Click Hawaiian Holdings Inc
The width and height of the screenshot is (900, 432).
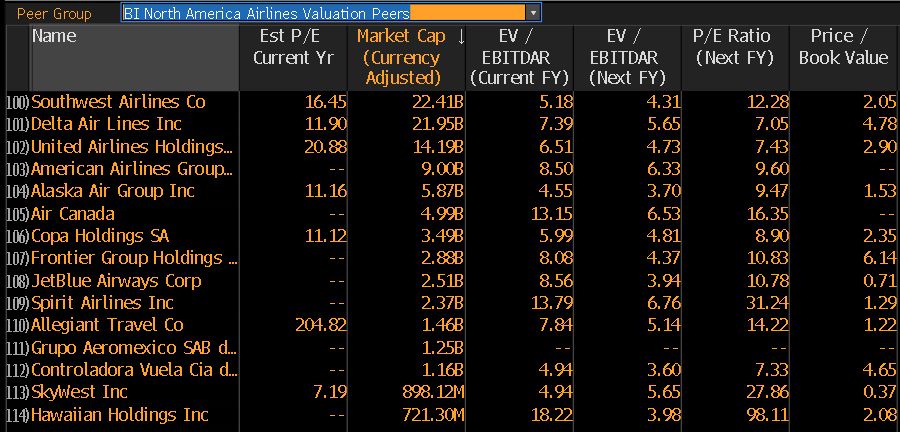click(x=120, y=414)
